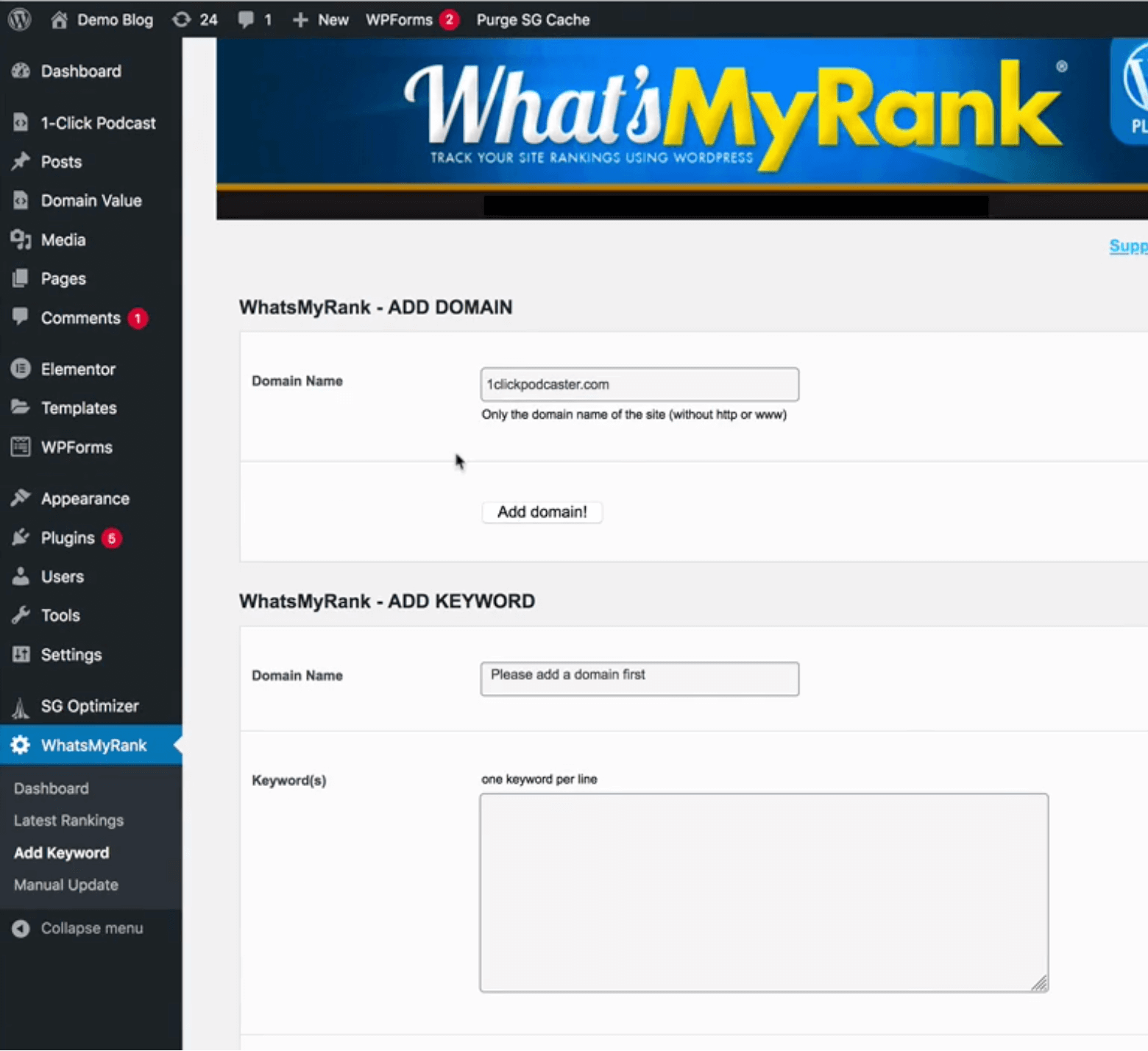This screenshot has width=1148, height=1051.
Task: Open the Dashboard menu item
Action: (81, 71)
